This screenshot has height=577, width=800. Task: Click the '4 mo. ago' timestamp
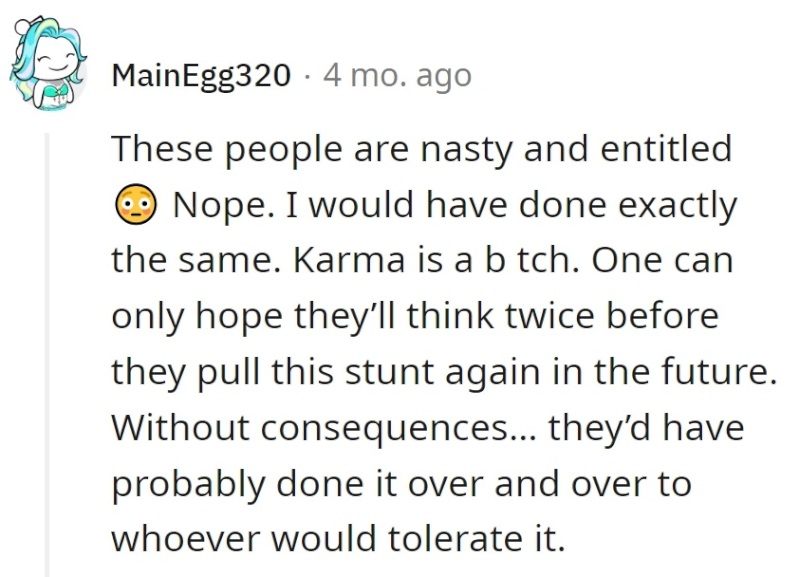(x=397, y=76)
